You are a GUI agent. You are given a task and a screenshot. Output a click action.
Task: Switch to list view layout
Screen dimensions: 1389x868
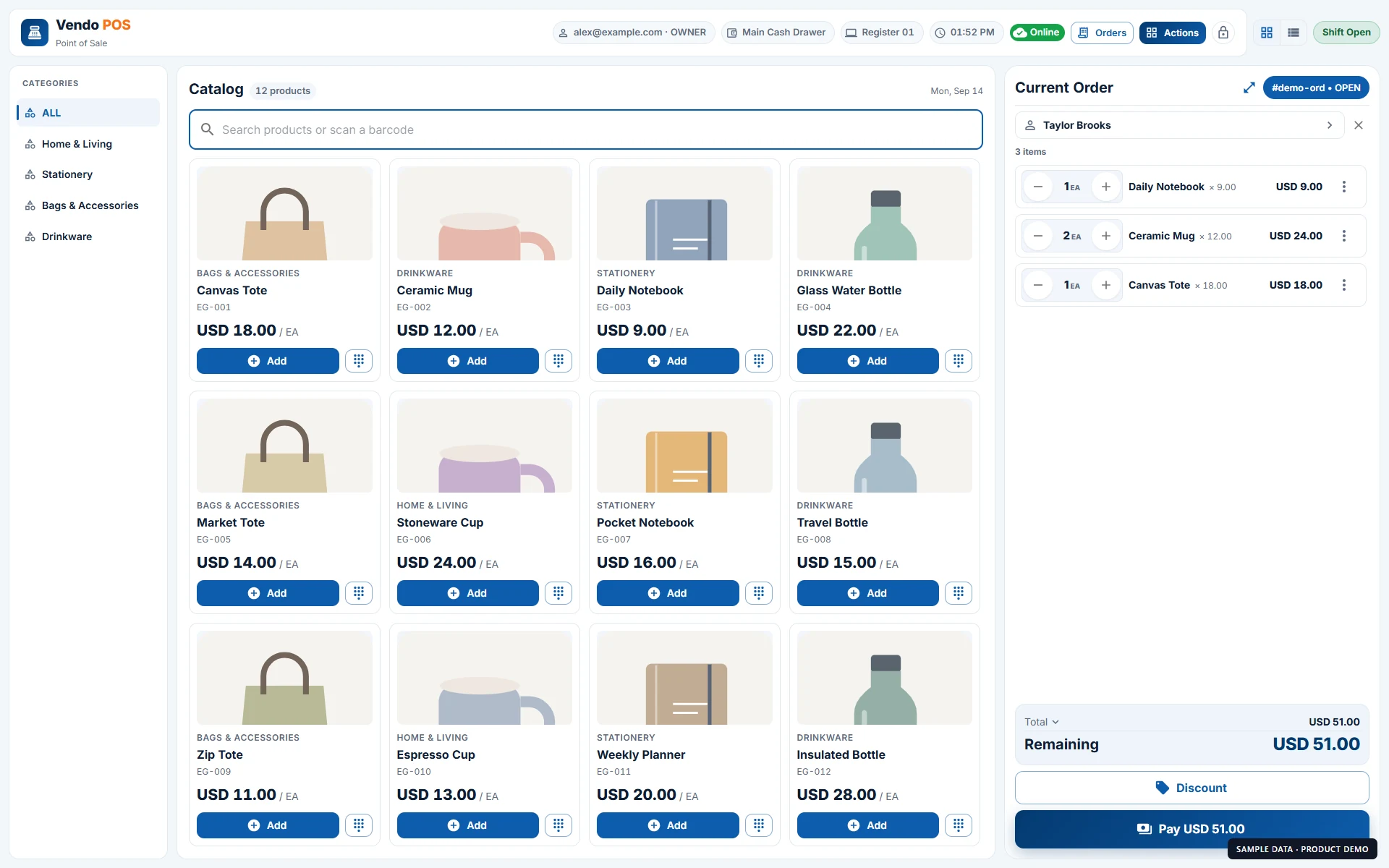coord(1294,33)
